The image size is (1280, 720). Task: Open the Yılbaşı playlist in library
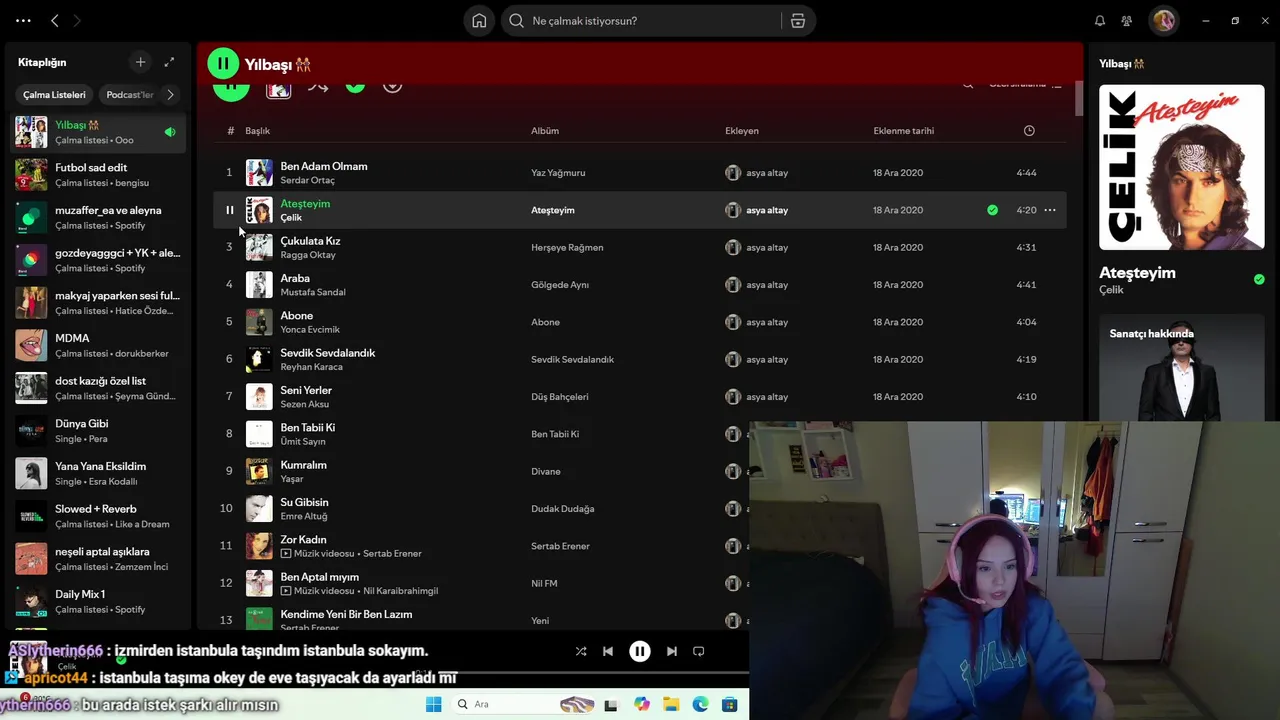coord(99,132)
